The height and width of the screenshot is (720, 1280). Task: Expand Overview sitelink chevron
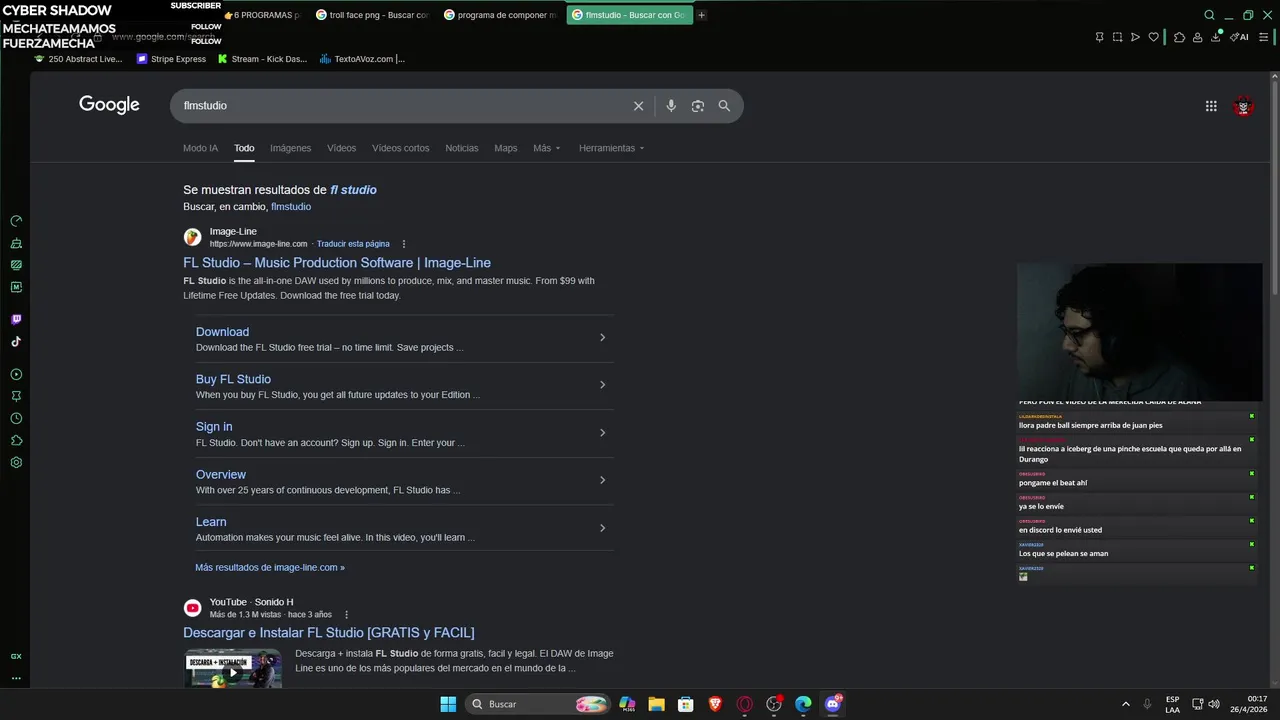tap(602, 480)
